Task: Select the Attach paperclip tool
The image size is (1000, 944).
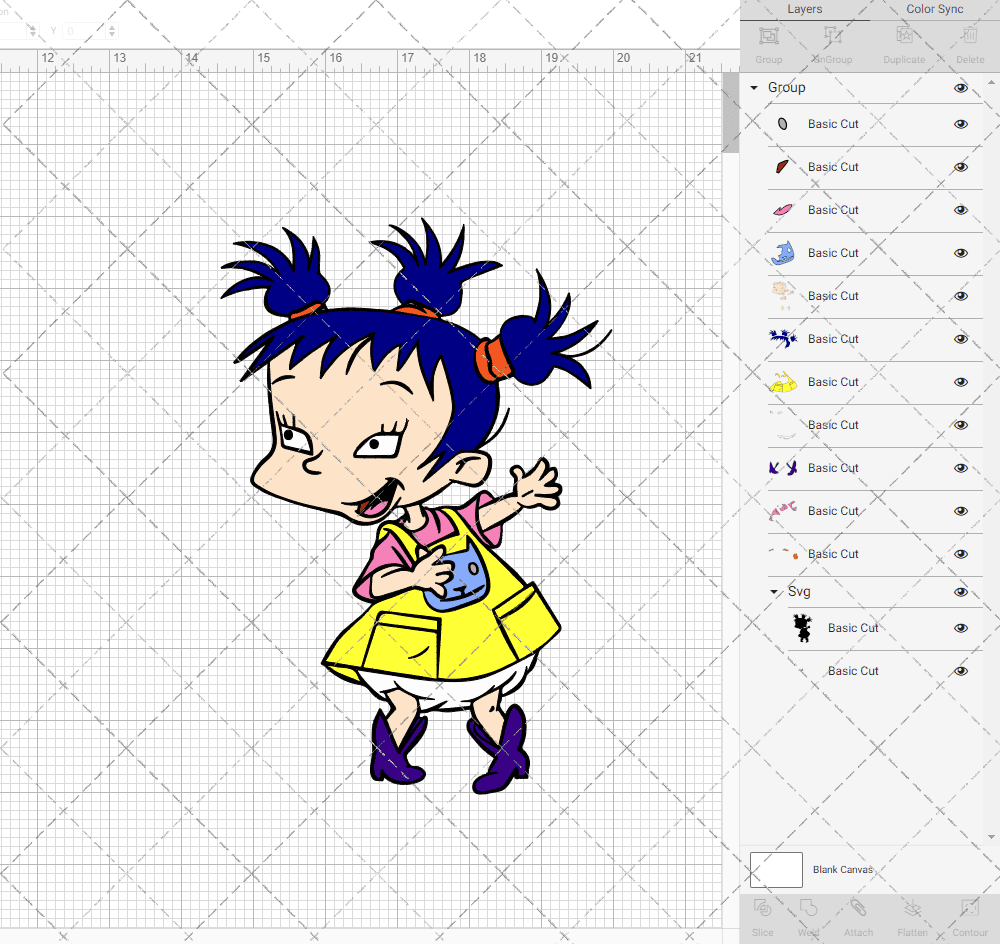Action: (x=858, y=908)
